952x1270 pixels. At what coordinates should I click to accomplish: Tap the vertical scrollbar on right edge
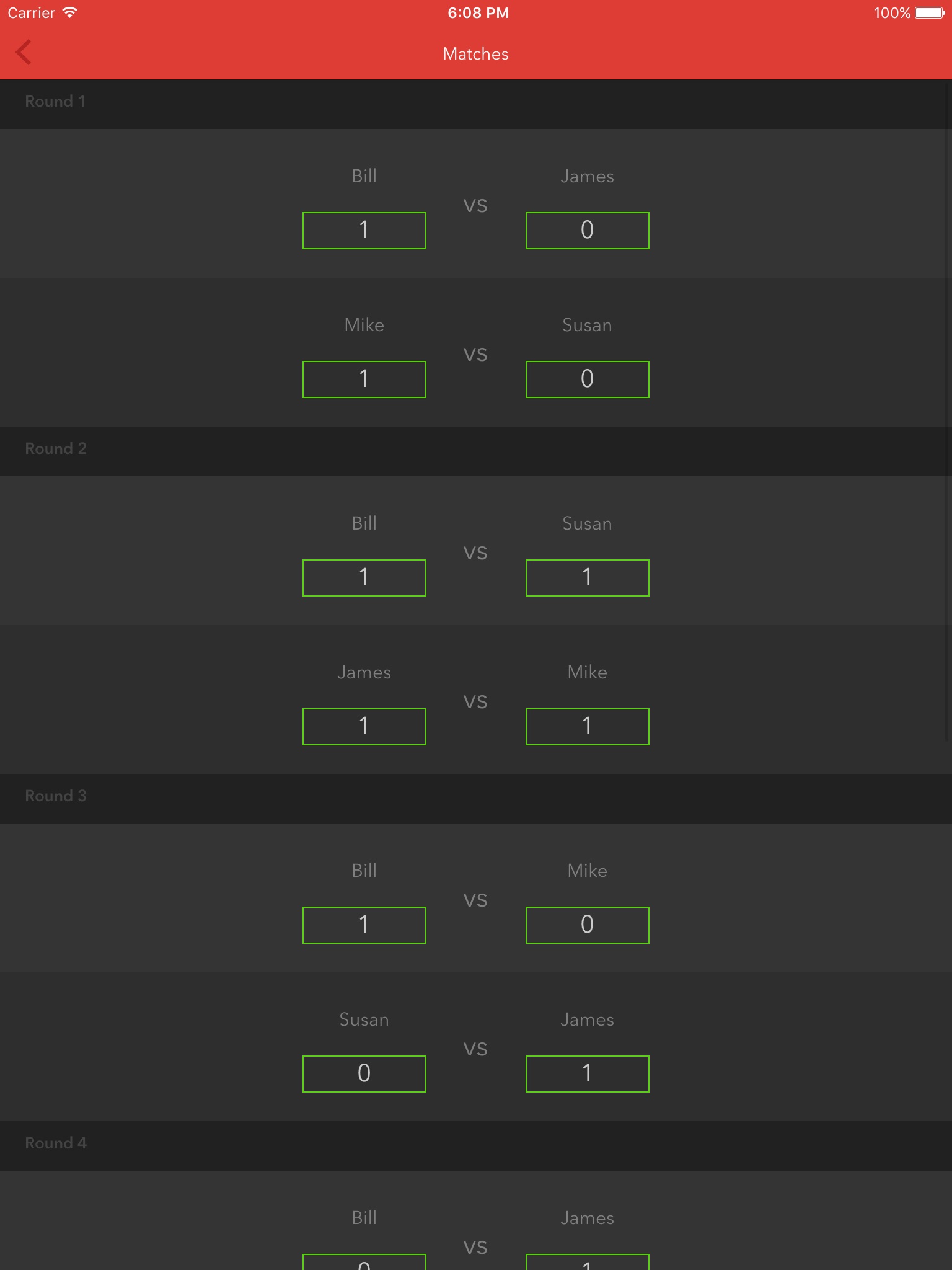pyautogui.click(x=948, y=434)
